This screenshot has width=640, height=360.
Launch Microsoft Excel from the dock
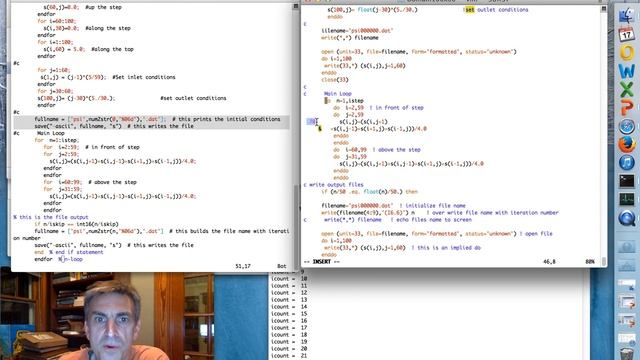pos(627,89)
